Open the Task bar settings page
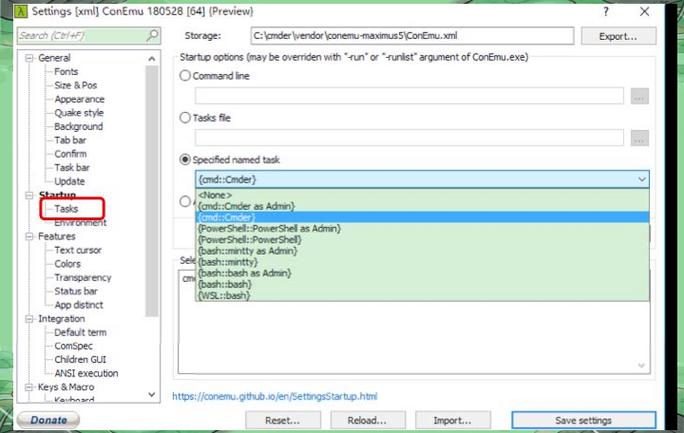The width and height of the screenshot is (684, 433). [72, 167]
